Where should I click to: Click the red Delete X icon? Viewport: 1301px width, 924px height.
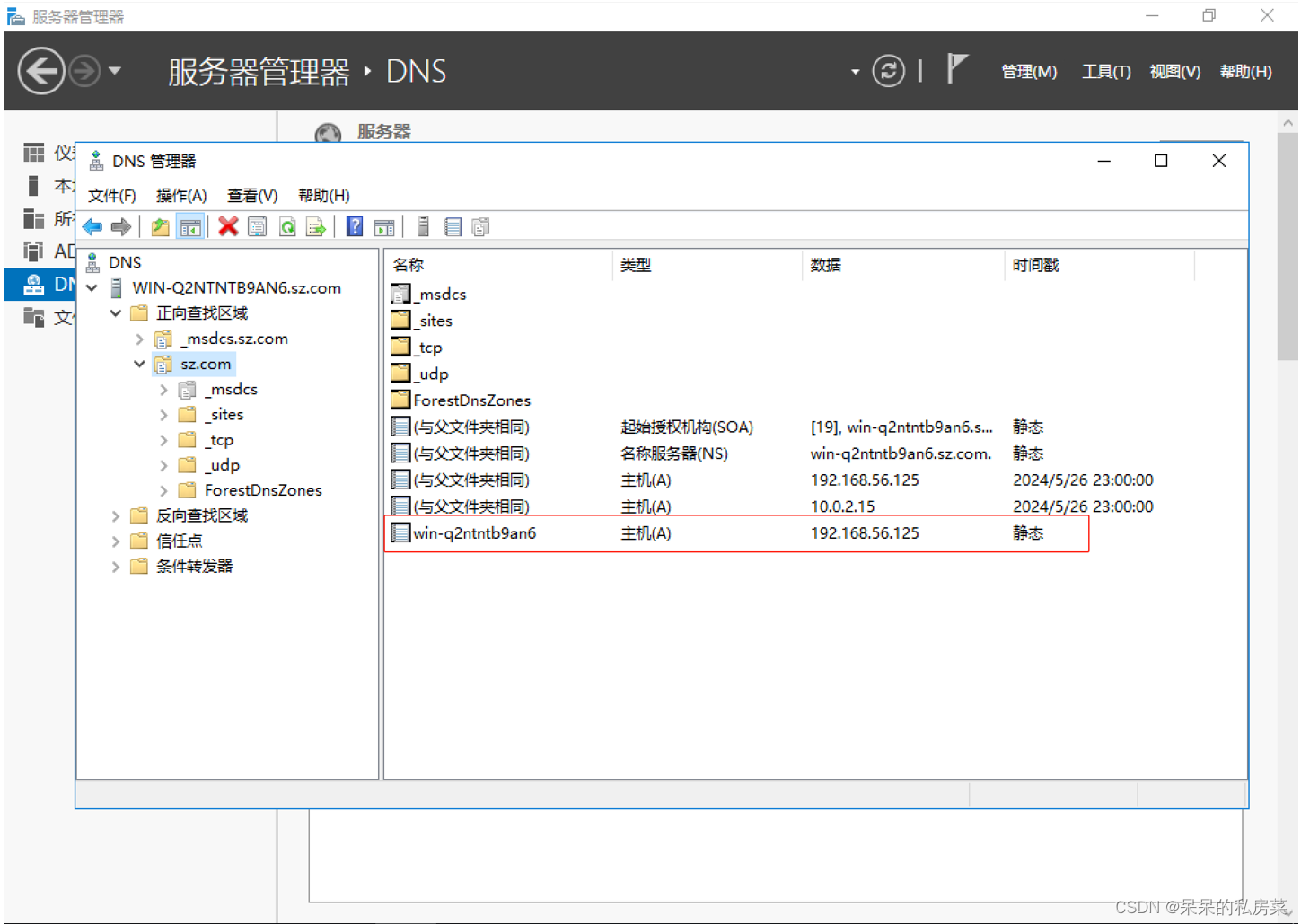228,227
